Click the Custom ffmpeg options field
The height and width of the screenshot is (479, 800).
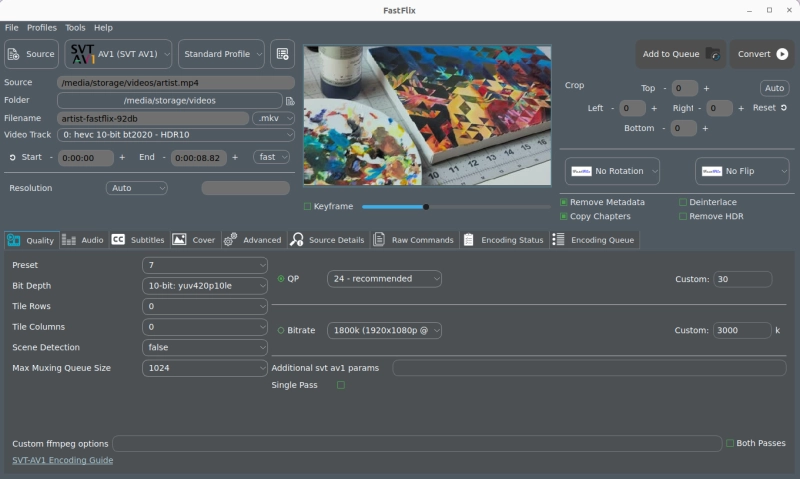[x=417, y=443]
